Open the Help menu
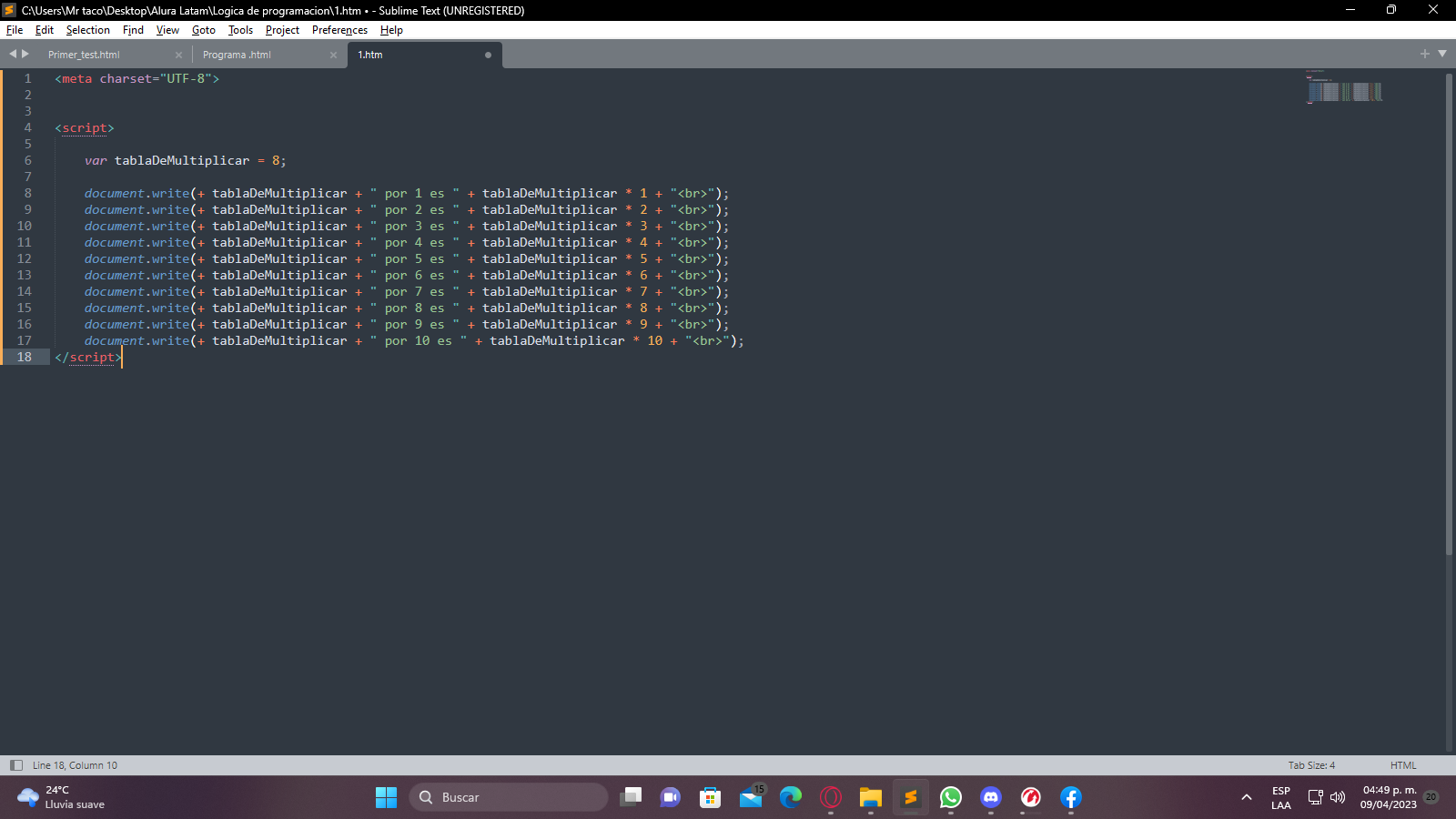Image resolution: width=1456 pixels, height=819 pixels. click(391, 30)
